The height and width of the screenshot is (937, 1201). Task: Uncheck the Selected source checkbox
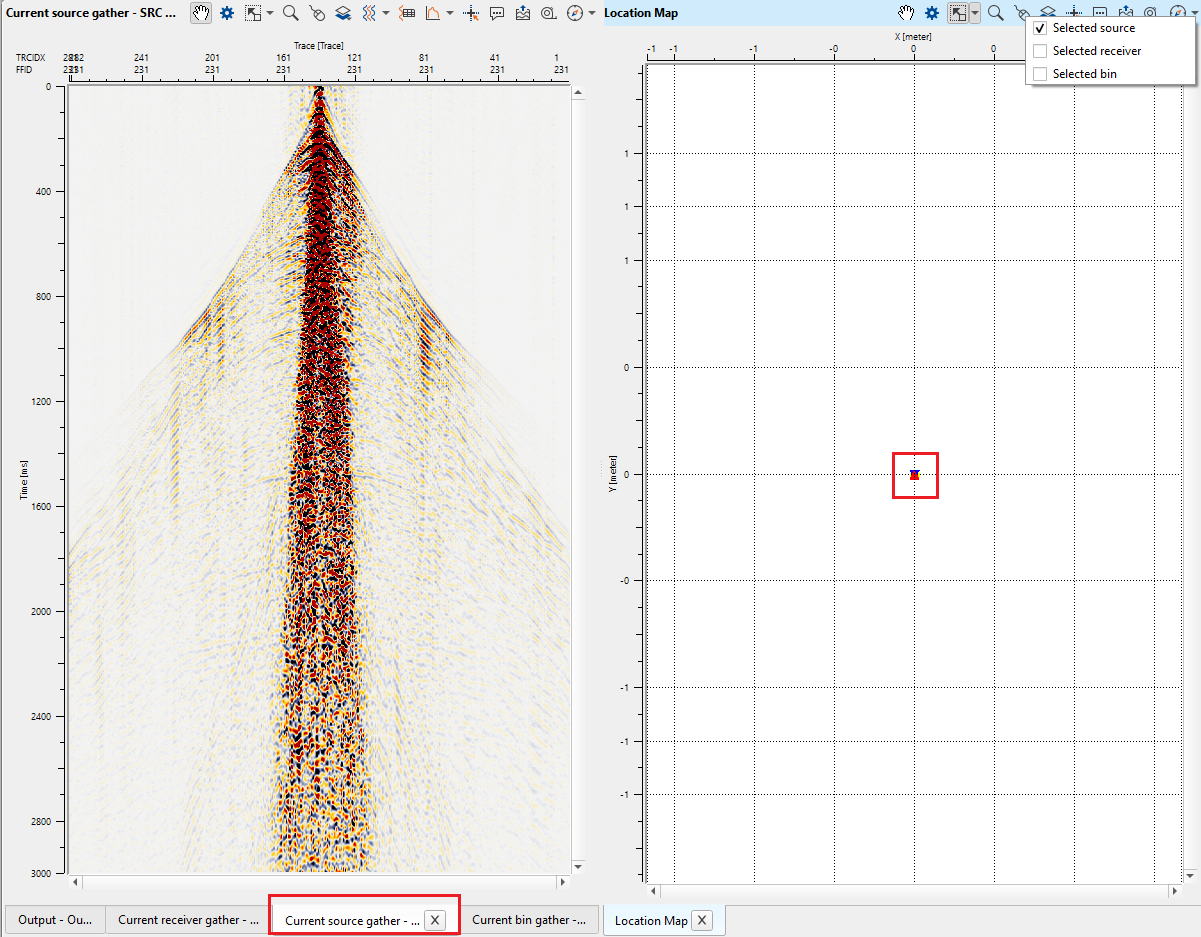pos(1040,28)
